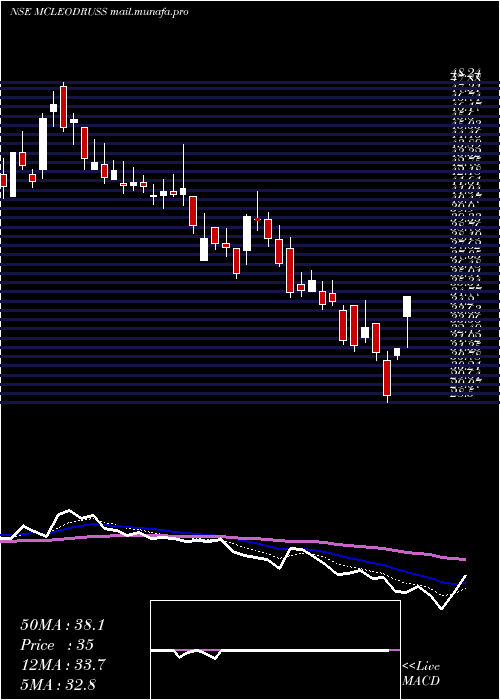Select the 50MA : 38.1 readout

point(62,625)
